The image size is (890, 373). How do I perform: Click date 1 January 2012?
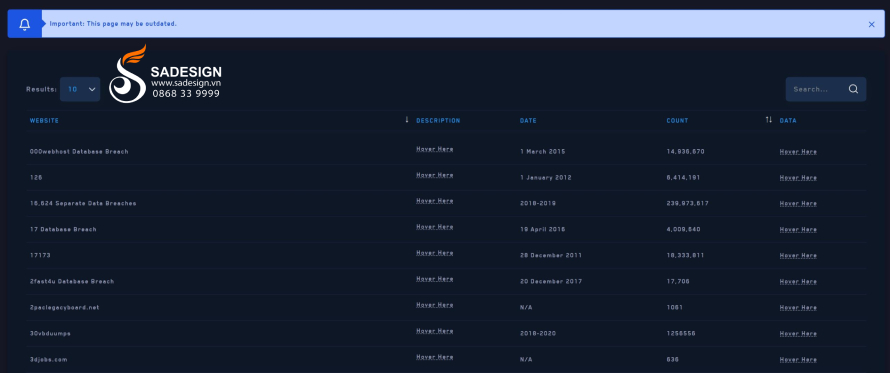545,178
